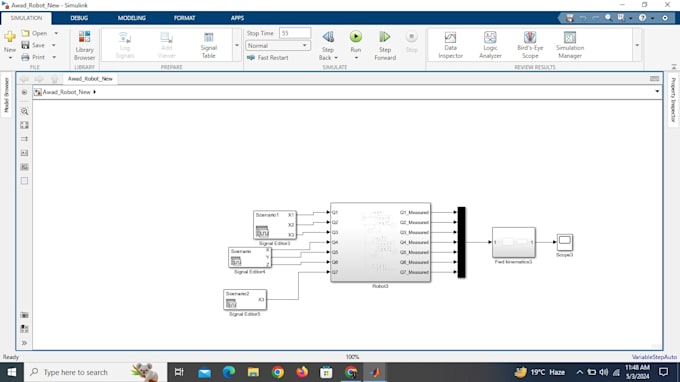Expand the Prepare gallery dropdown

(x=237, y=45)
